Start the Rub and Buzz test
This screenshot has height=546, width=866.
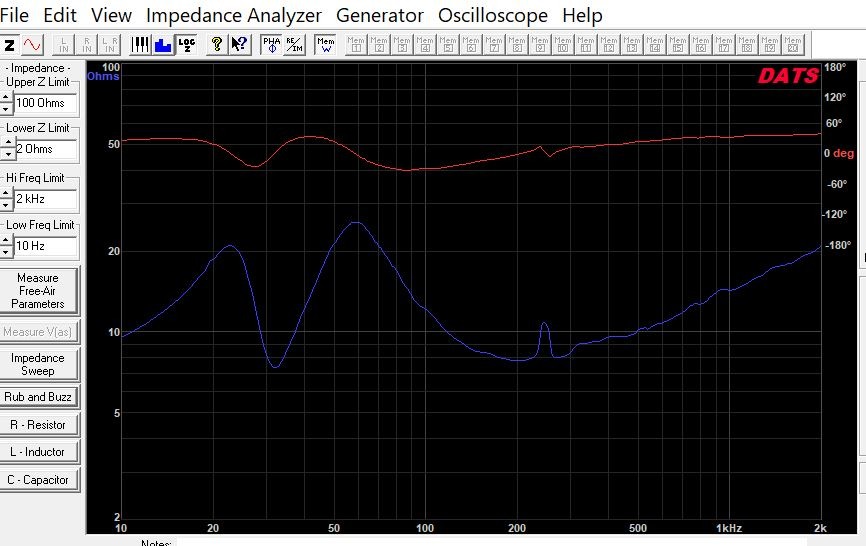(39, 397)
